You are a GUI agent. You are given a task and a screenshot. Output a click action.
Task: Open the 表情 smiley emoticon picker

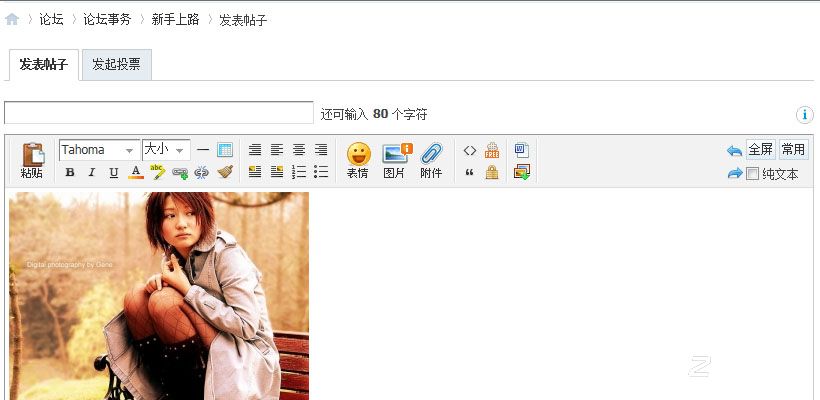coord(358,161)
